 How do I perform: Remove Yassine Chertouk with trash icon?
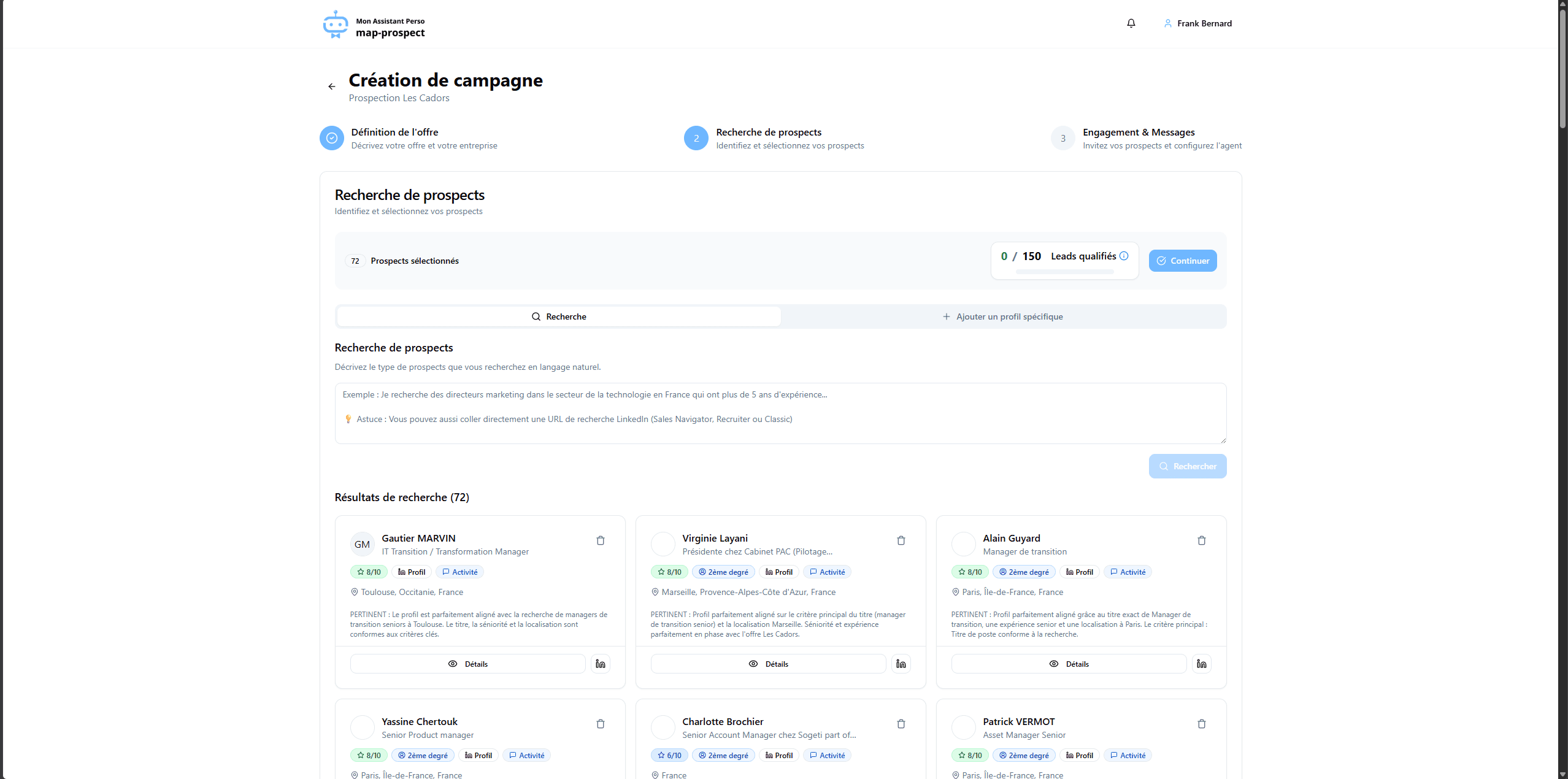click(x=601, y=724)
